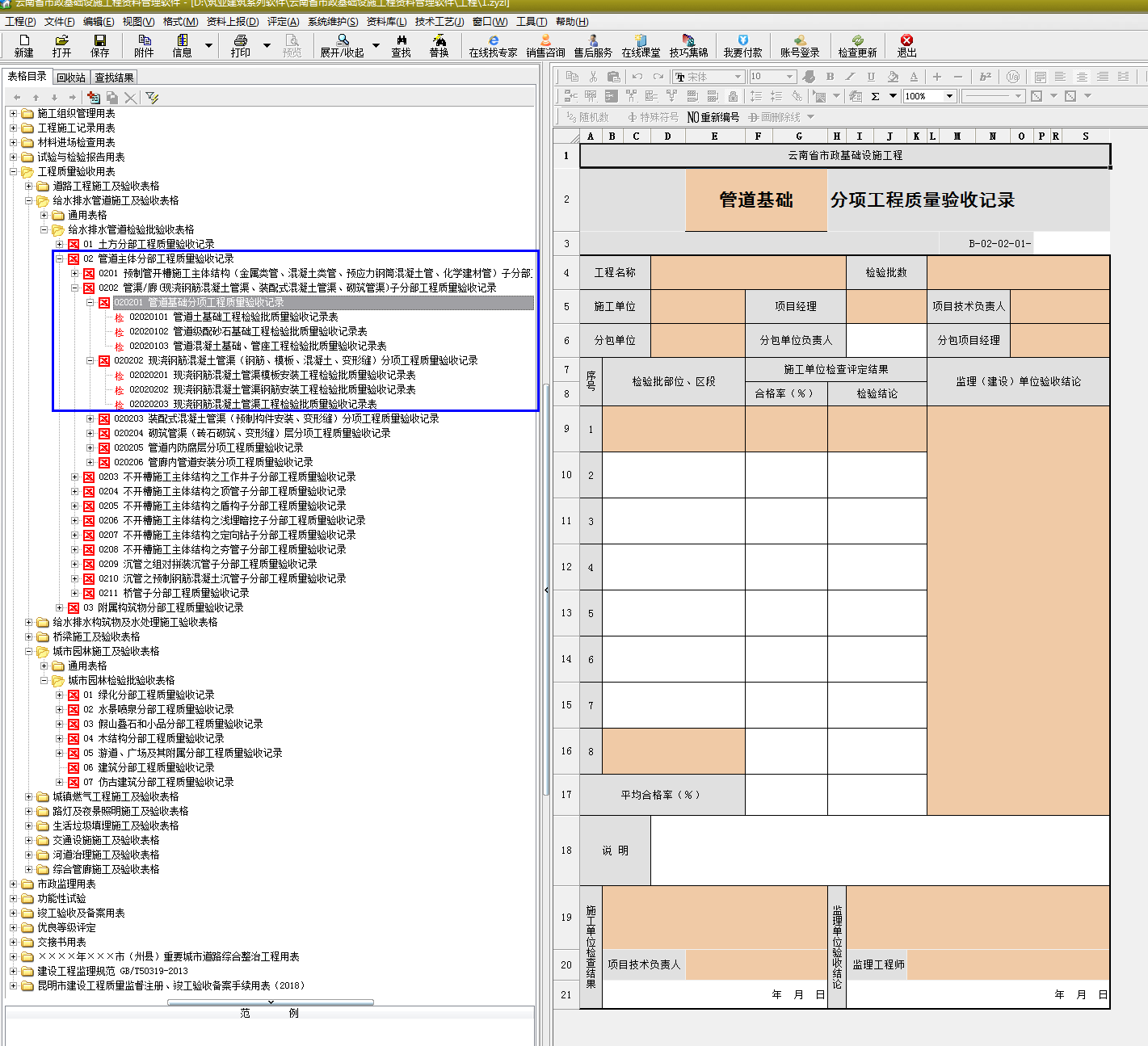The width and height of the screenshot is (1148, 1046).
Task: Click the font color A icon
Action: pos(914,77)
